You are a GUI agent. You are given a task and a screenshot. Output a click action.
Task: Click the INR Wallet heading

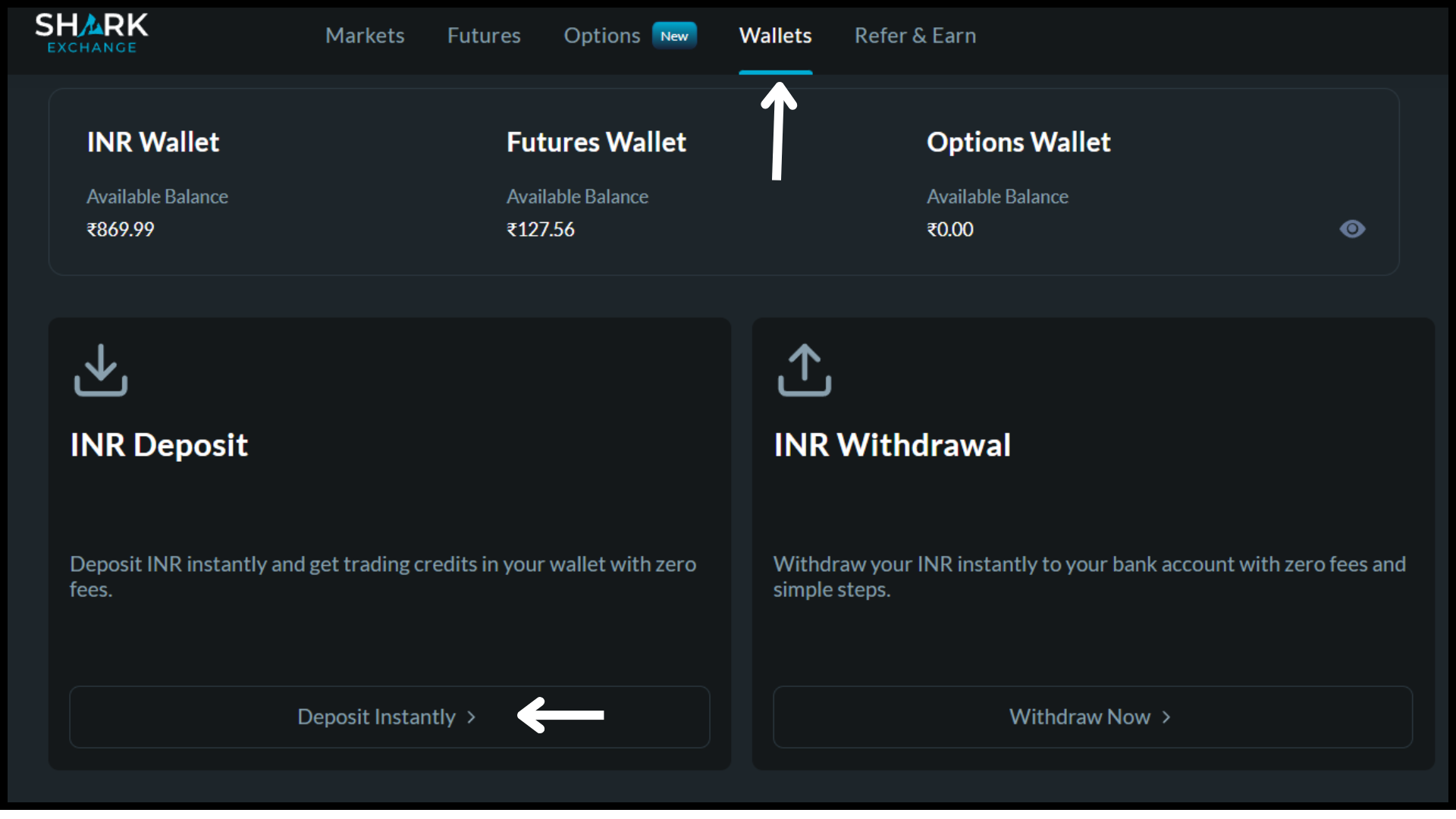click(x=153, y=143)
